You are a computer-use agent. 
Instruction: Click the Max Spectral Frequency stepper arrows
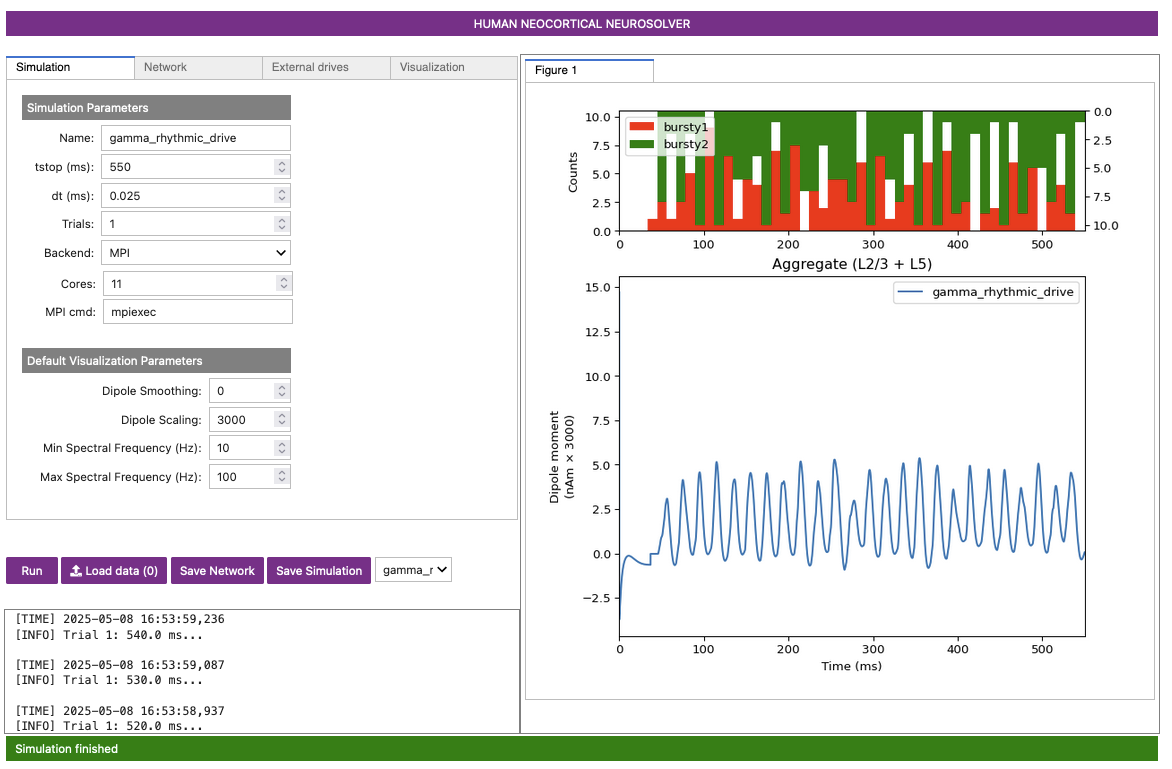282,477
